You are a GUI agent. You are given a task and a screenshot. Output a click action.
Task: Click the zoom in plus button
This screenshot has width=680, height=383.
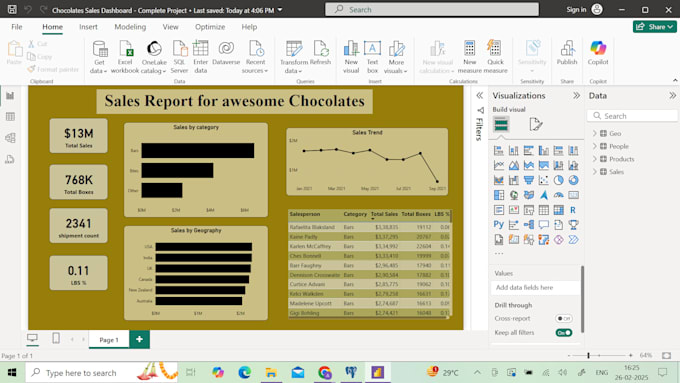[631, 355]
